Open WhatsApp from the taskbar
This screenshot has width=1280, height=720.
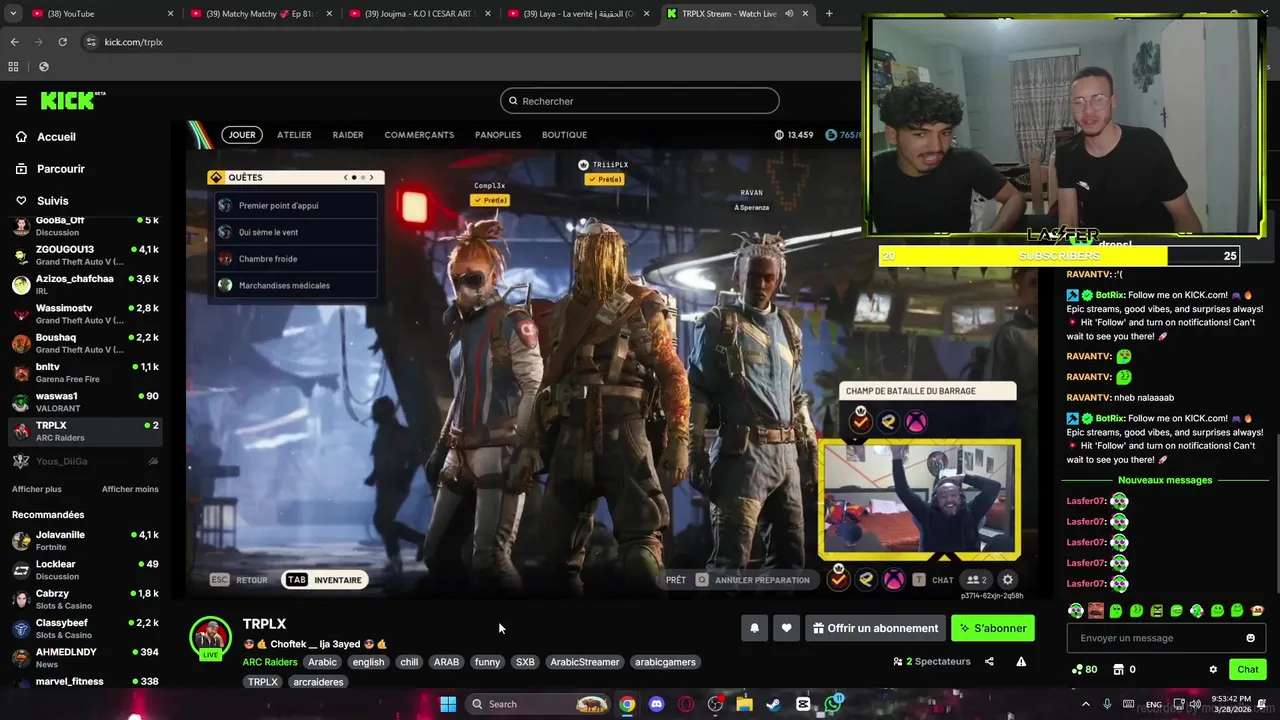coord(833,704)
